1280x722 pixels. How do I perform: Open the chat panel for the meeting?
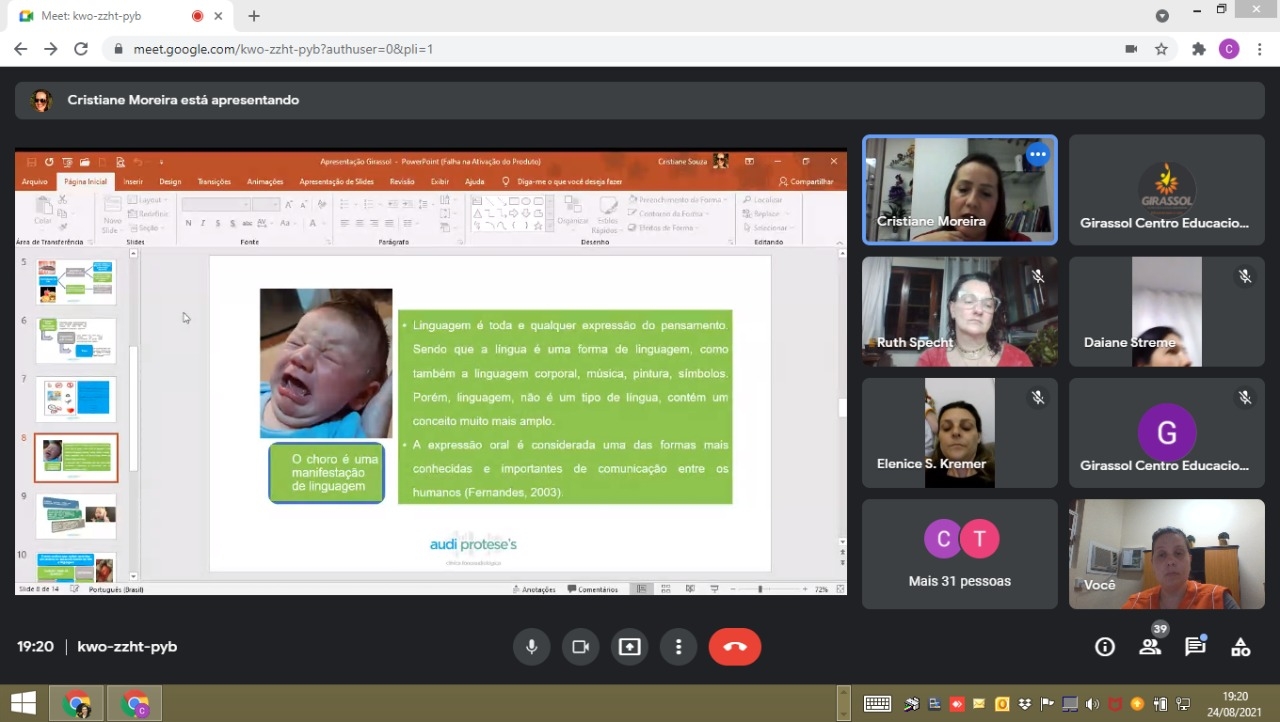point(1195,647)
